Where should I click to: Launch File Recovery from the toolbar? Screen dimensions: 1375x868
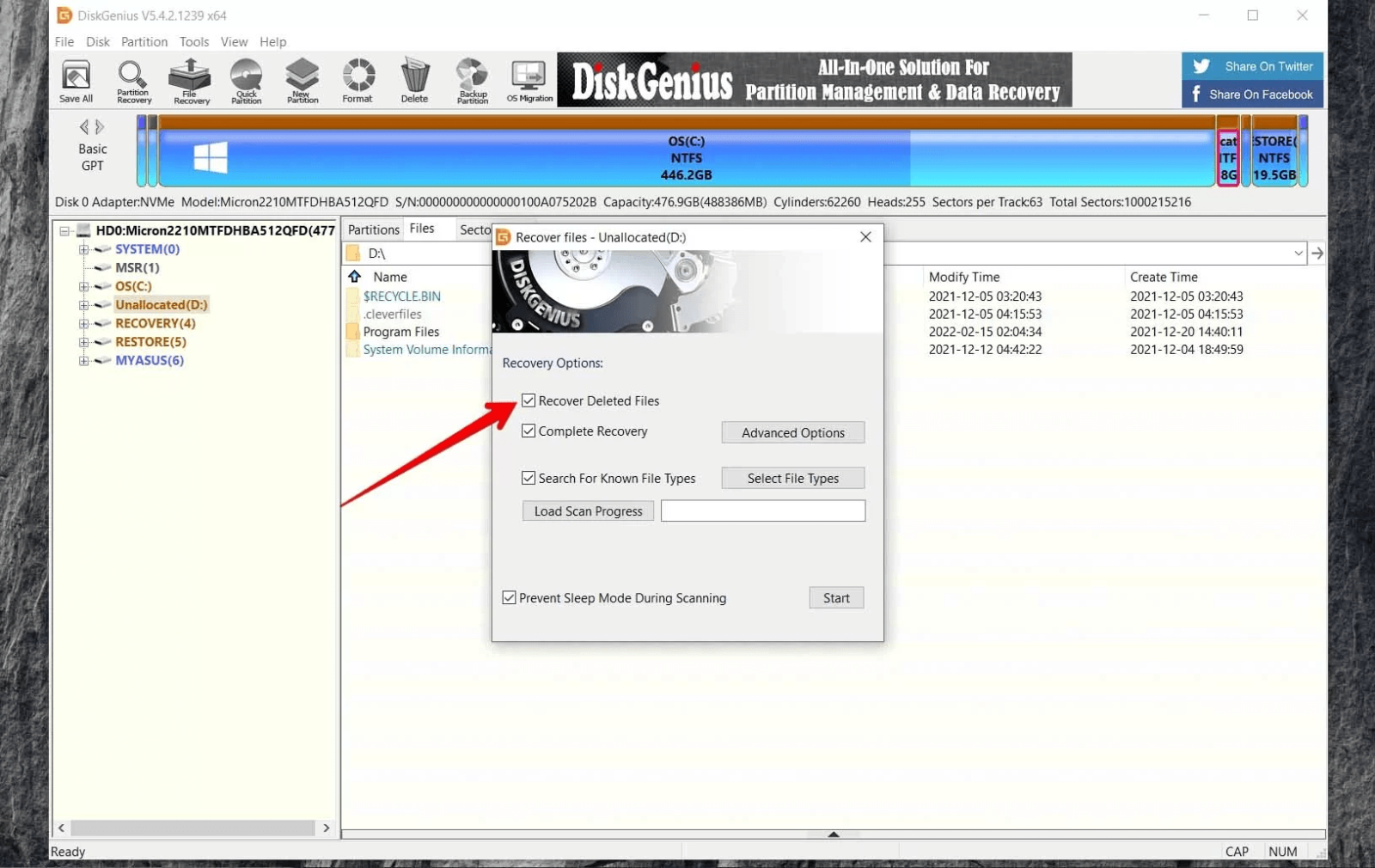tap(189, 80)
